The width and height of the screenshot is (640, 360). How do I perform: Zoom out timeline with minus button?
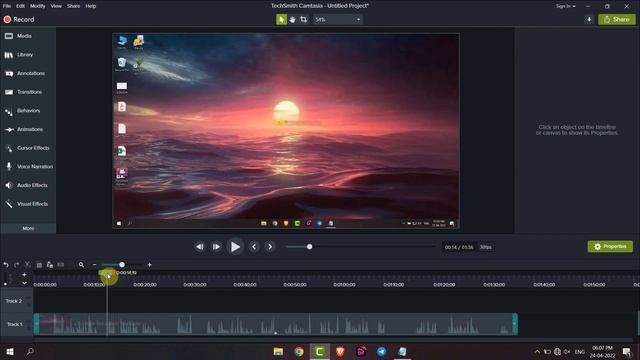click(94, 265)
